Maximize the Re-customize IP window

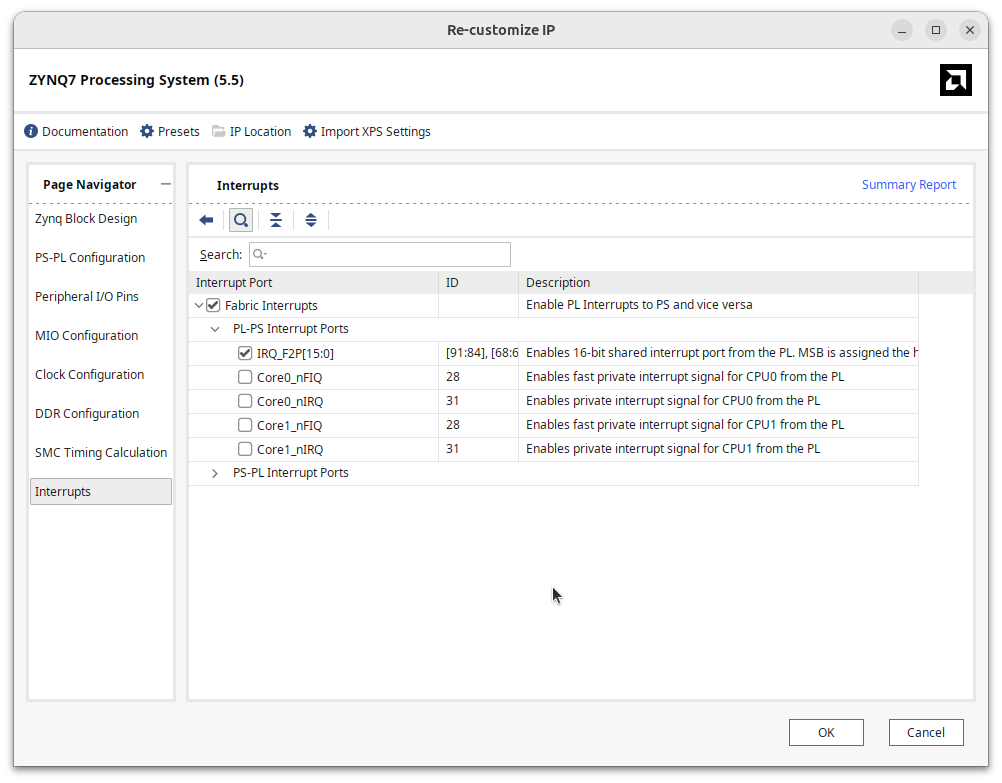936,30
